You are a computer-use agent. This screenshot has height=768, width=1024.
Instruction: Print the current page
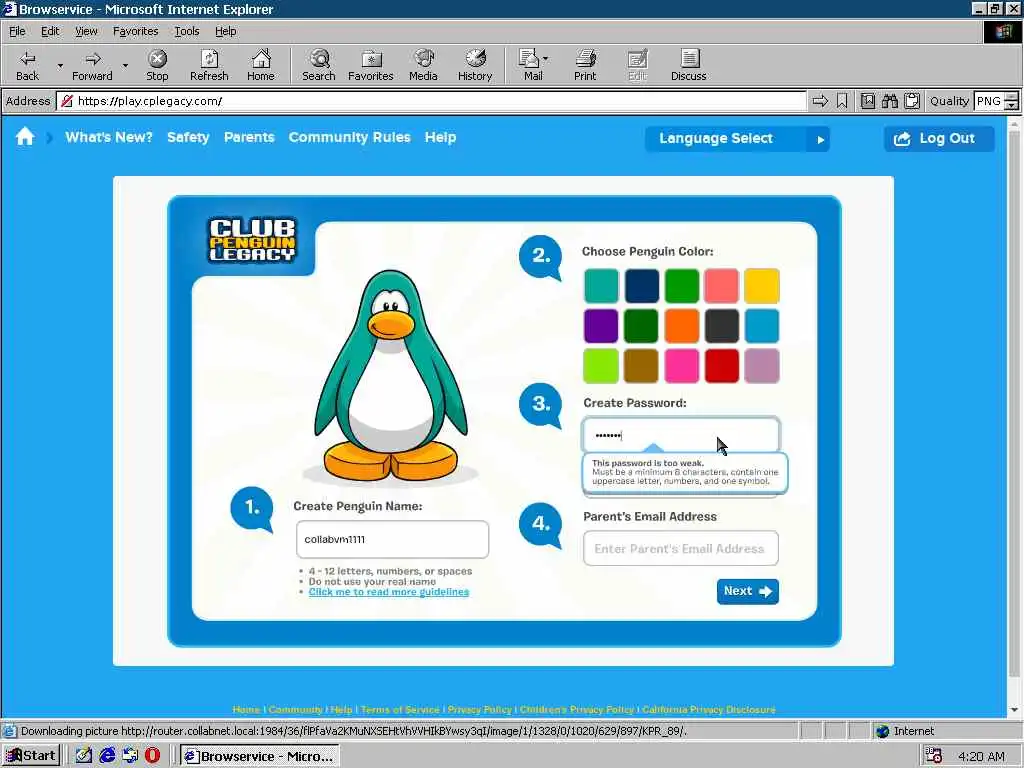point(584,65)
